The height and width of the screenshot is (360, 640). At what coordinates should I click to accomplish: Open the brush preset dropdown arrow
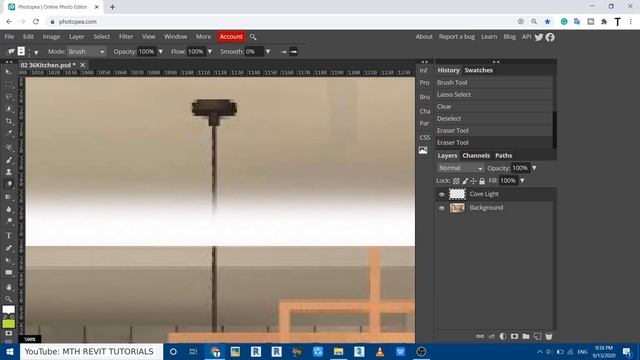(36, 53)
